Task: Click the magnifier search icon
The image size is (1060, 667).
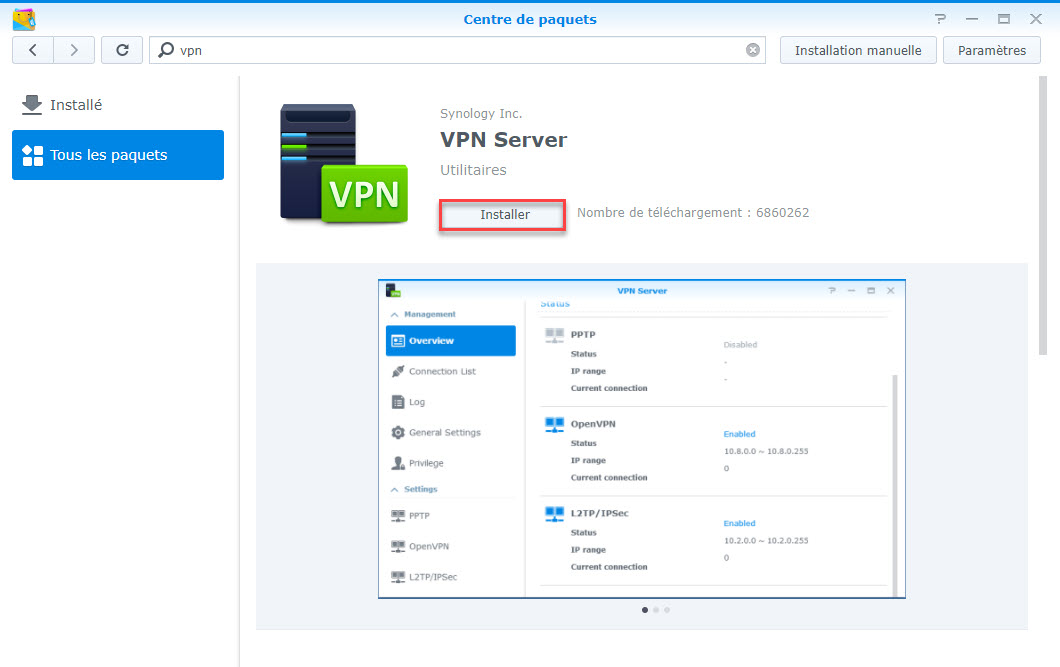Action: (166, 50)
